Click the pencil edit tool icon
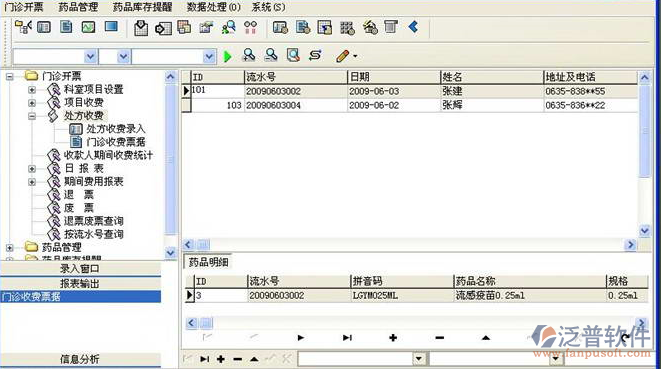 click(x=343, y=56)
